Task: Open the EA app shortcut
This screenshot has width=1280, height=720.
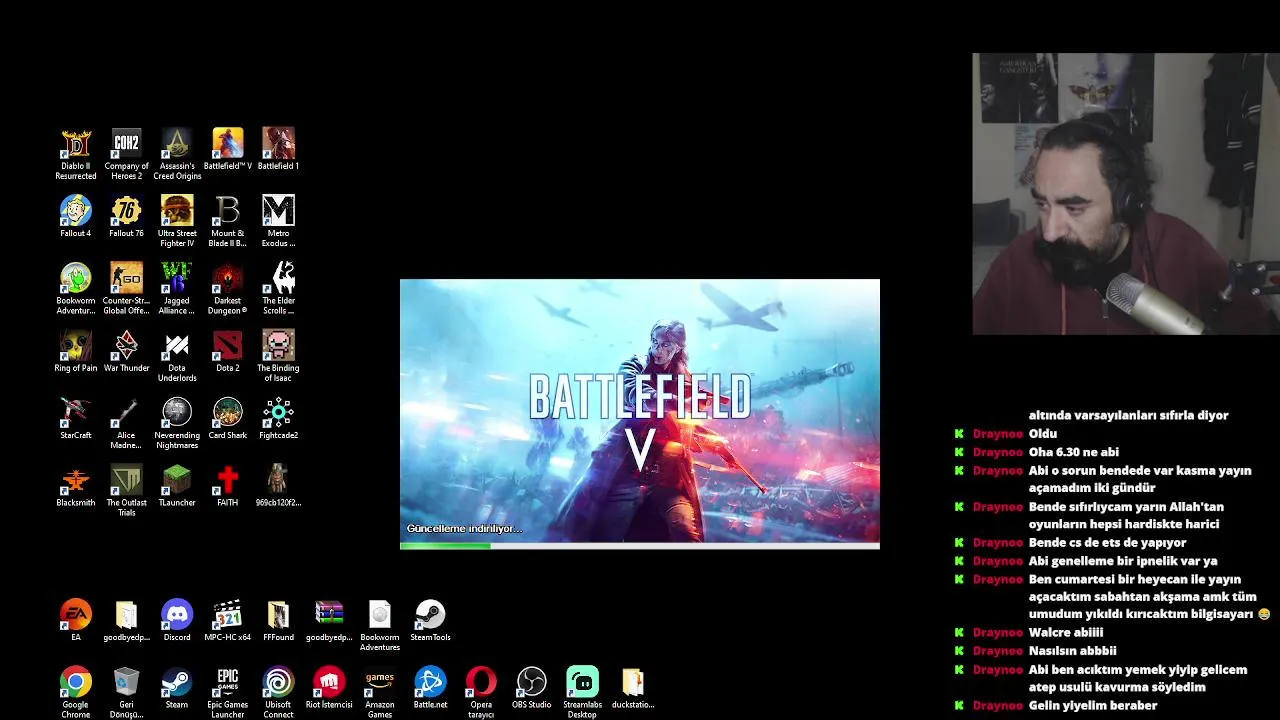Action: [x=76, y=620]
